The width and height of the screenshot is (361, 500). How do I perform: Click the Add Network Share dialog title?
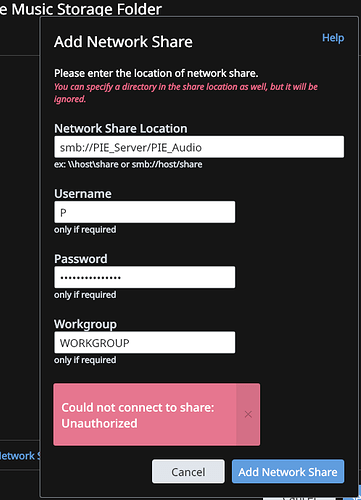click(123, 42)
